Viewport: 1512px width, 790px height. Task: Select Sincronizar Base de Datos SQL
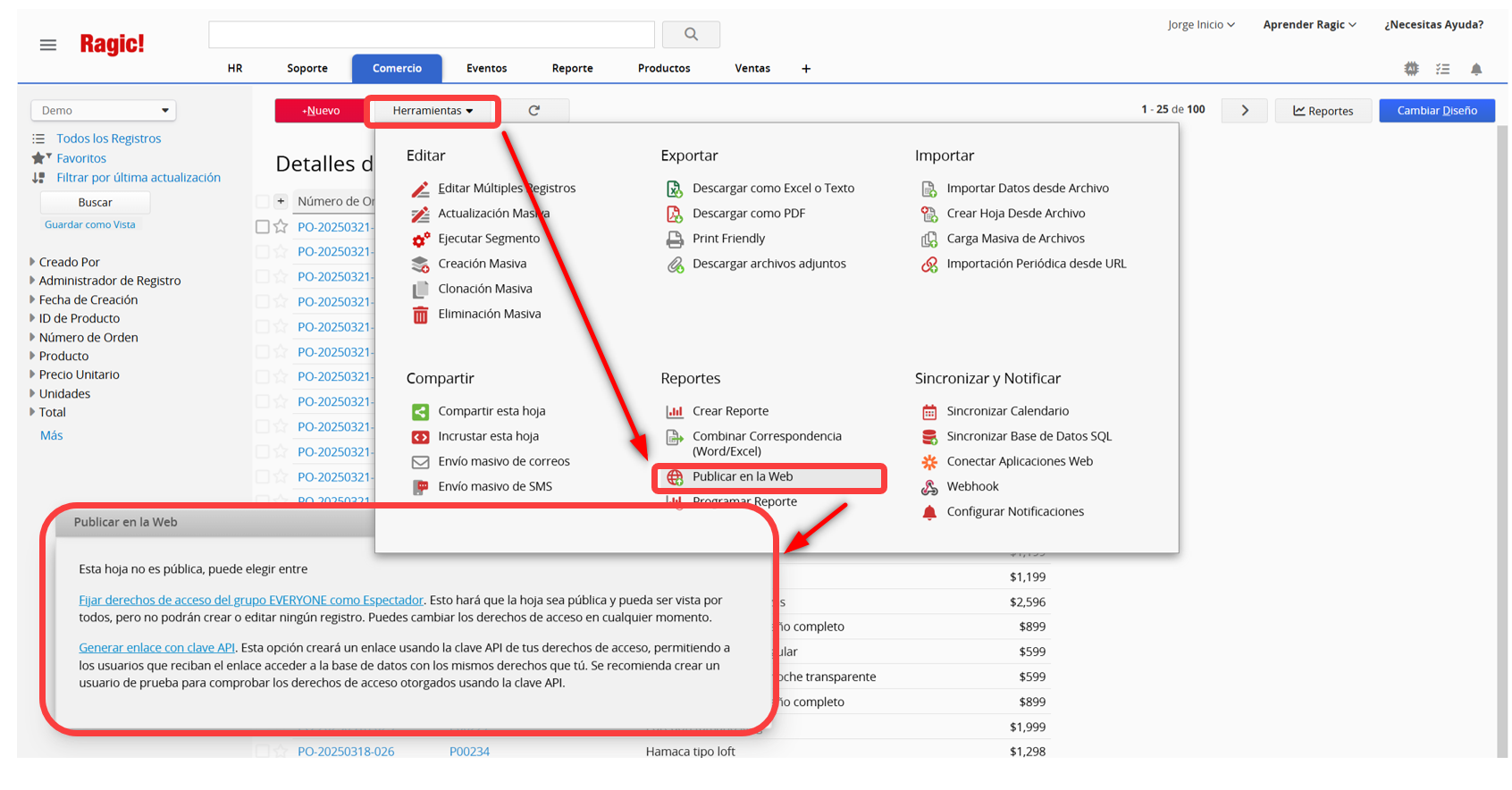click(x=1029, y=436)
